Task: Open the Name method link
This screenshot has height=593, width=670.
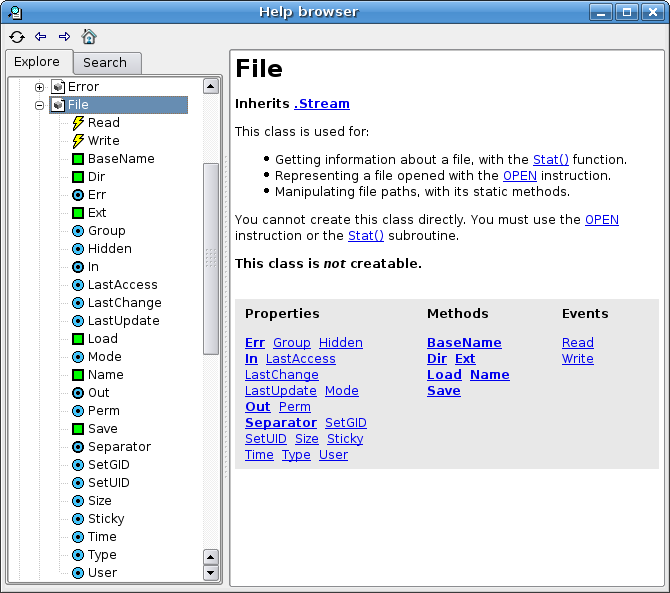Action: click(x=490, y=375)
